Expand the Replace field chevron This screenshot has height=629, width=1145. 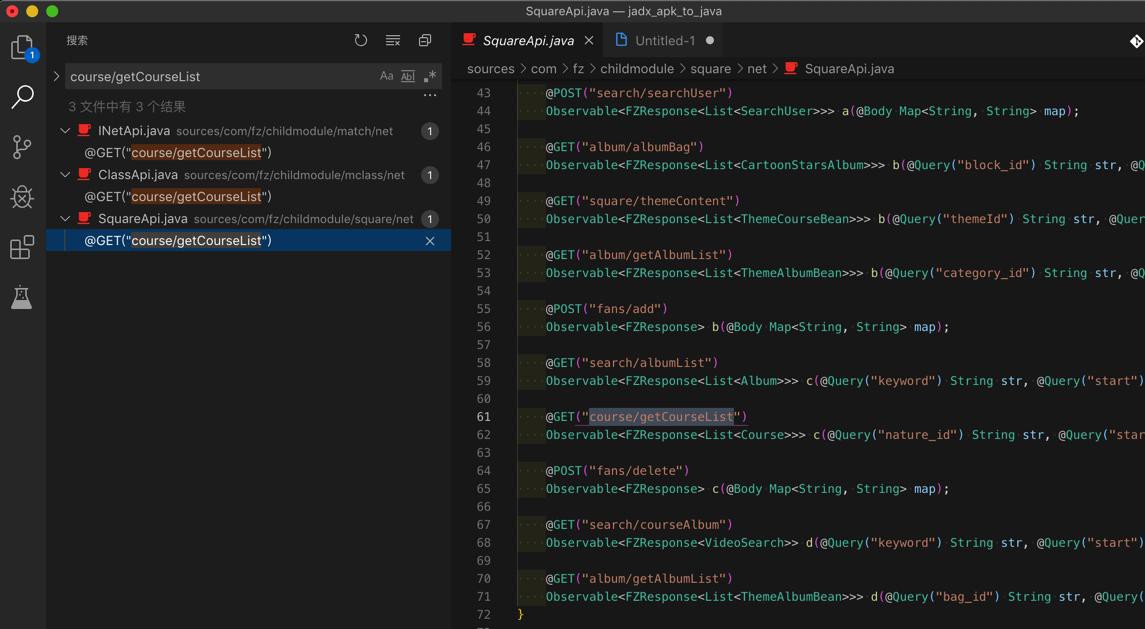click(x=56, y=76)
